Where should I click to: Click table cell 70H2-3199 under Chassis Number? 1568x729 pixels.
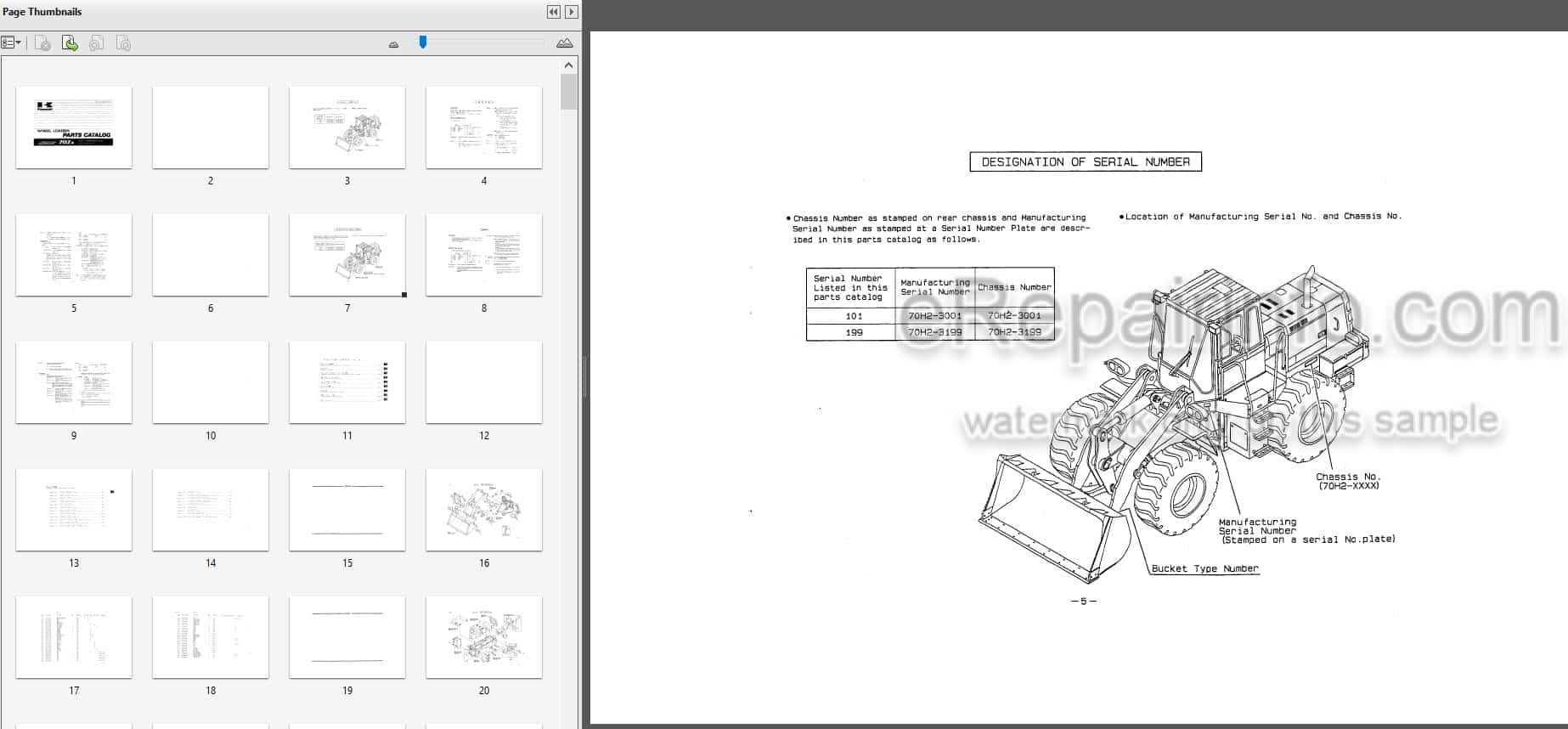(x=1014, y=332)
